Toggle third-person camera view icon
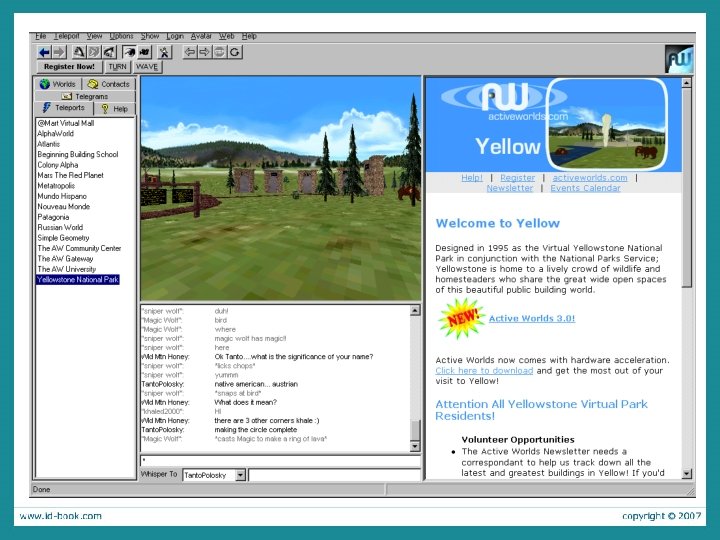The image size is (720, 540). pyautogui.click(x=145, y=52)
